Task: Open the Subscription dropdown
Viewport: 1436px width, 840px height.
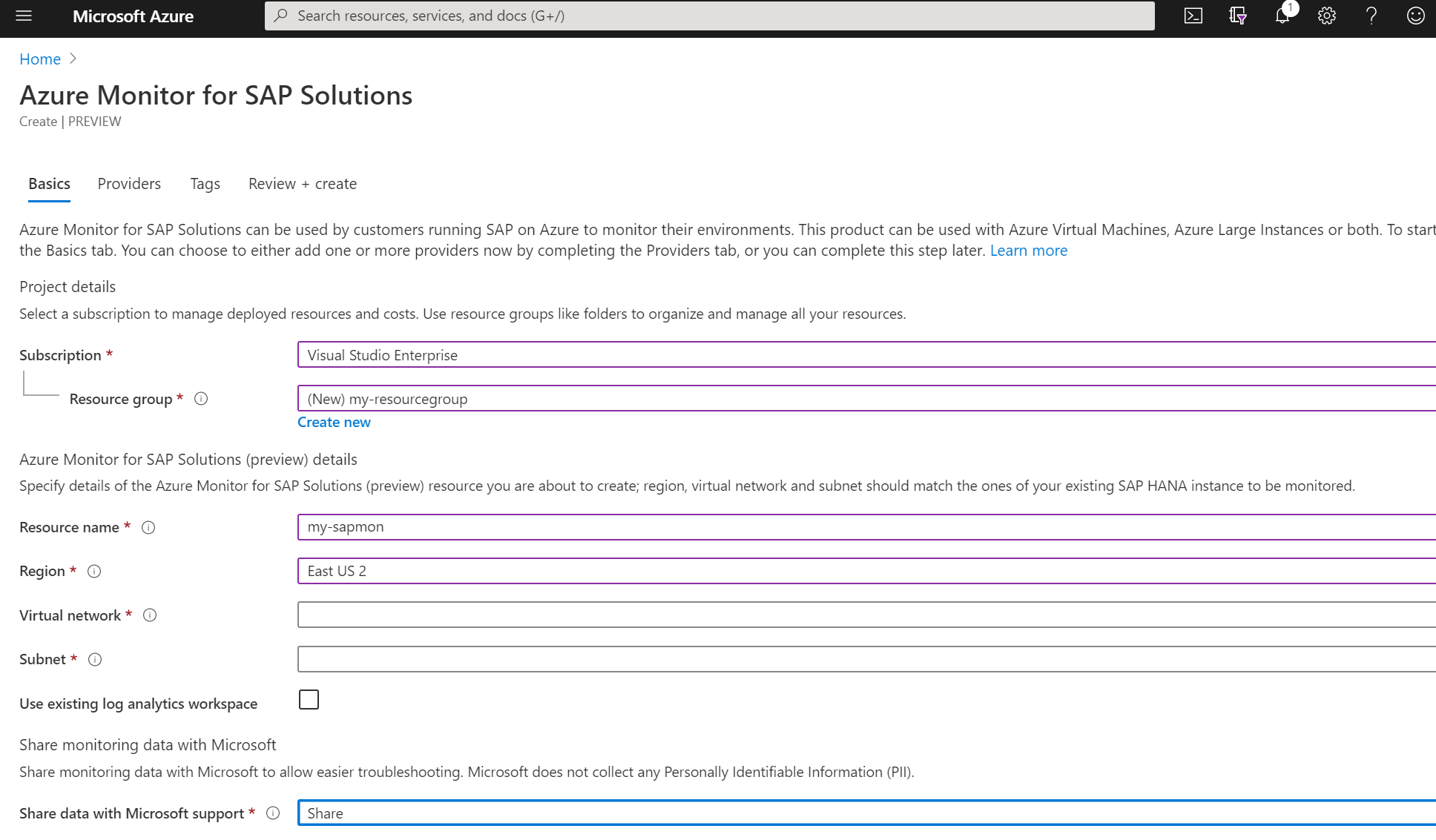Action: click(x=866, y=355)
